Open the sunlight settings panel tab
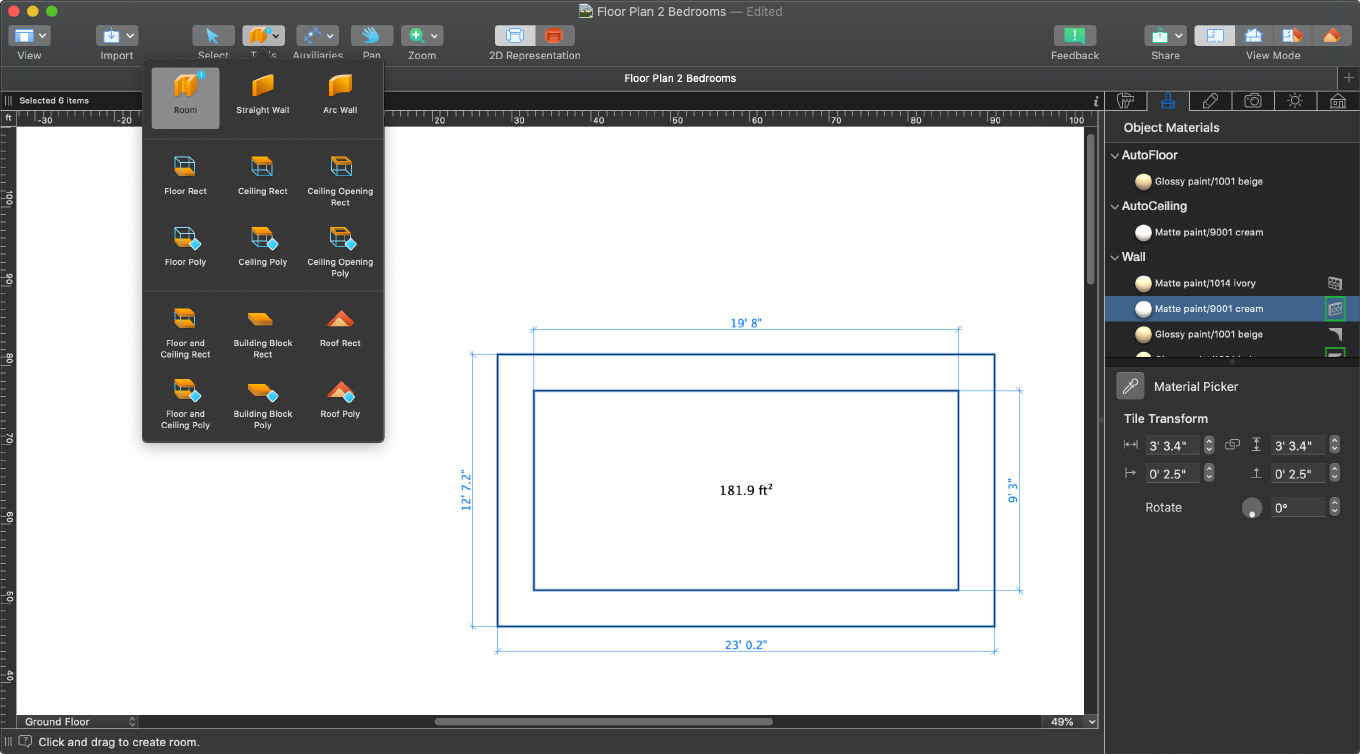This screenshot has height=754, width=1360. 1294,101
